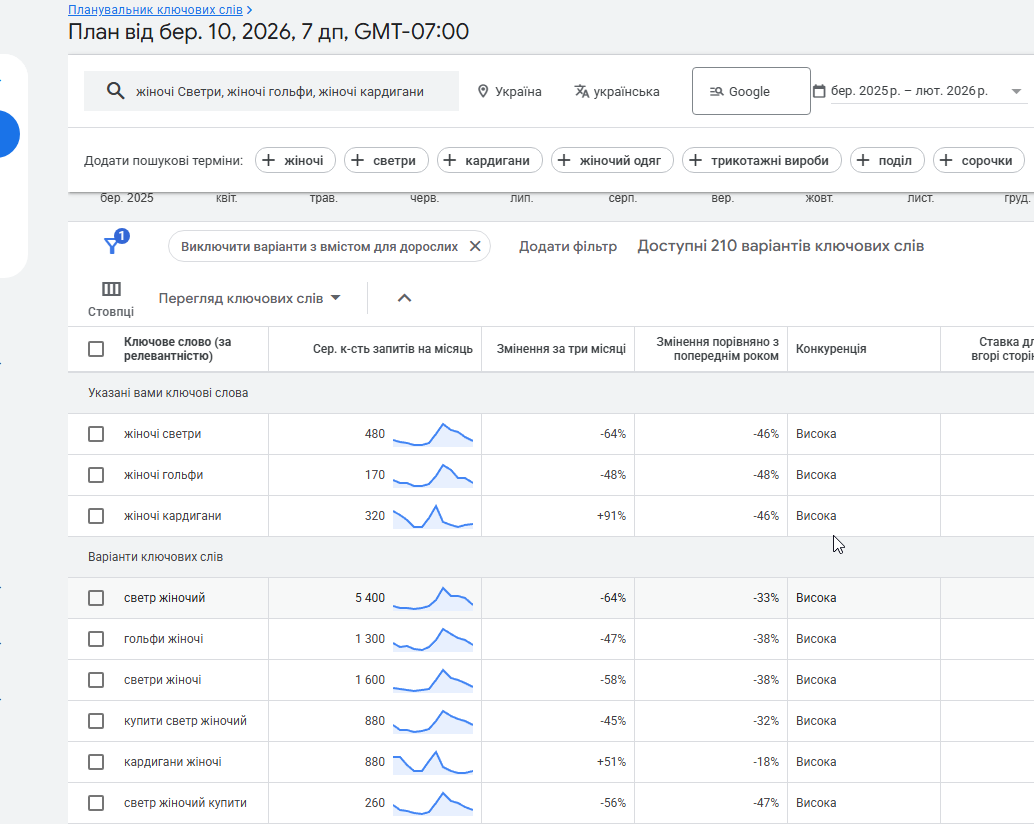Image resolution: width=1034 pixels, height=824 pixels.
Task: Tick the checkbox for 'гольфи жіночі'
Action: tap(96, 639)
